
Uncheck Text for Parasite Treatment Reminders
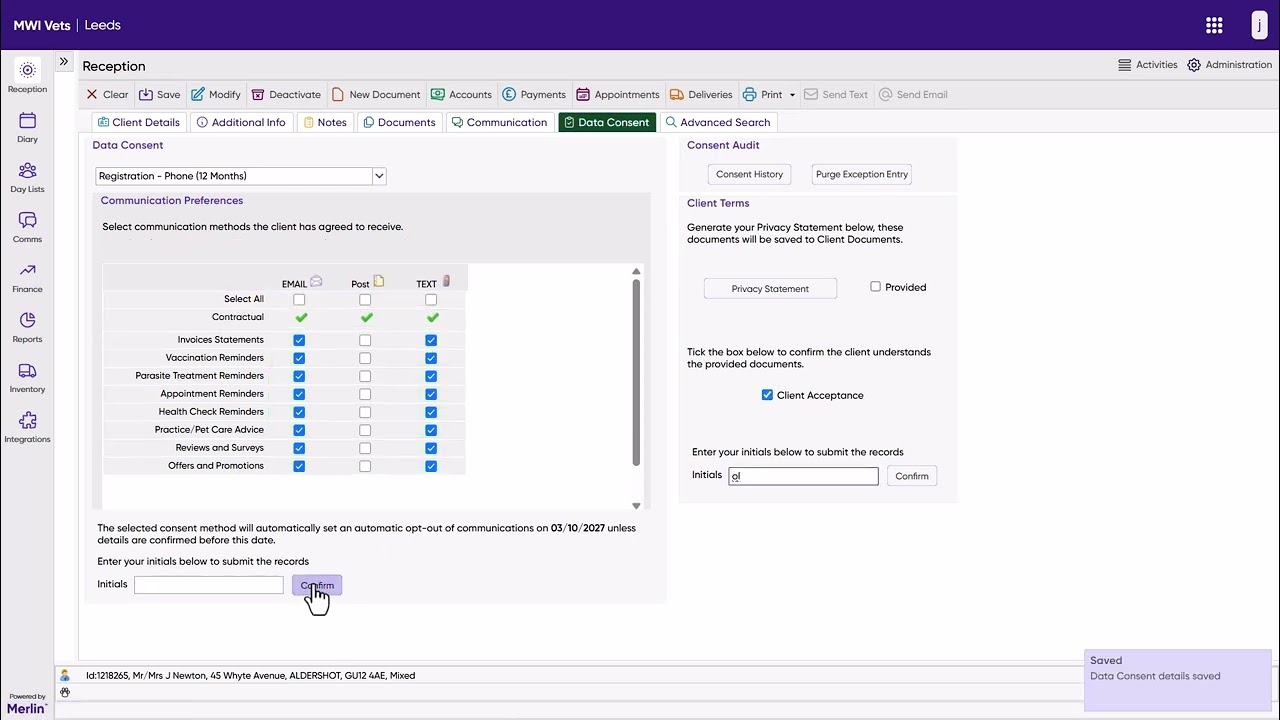(431, 376)
